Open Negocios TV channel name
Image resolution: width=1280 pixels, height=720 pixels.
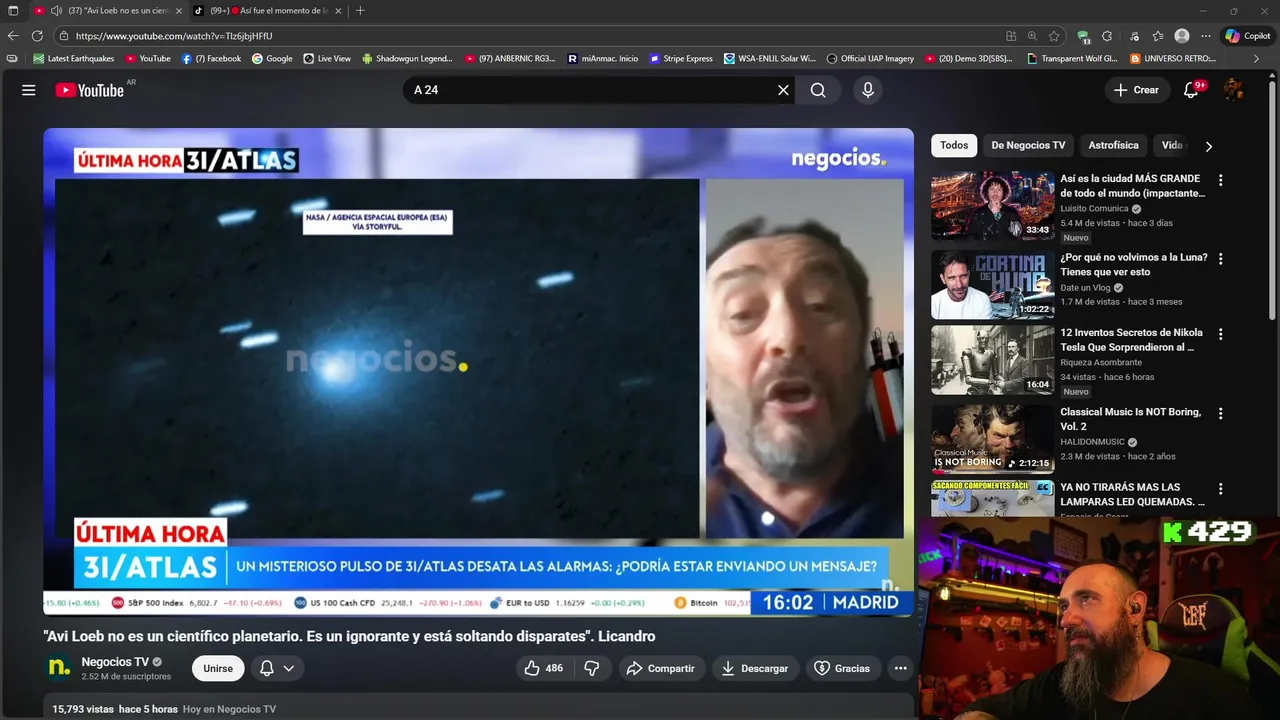point(115,662)
